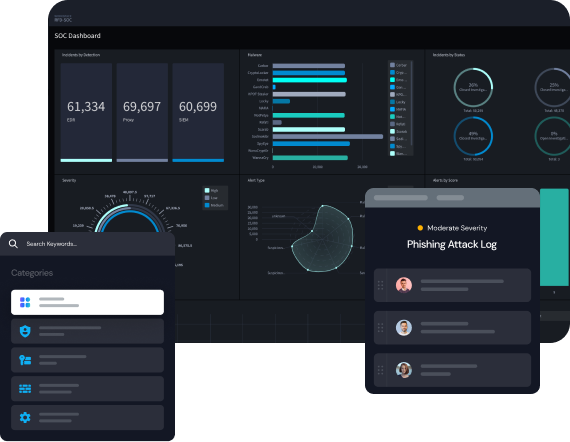Click the search magnifier icon

tap(13, 244)
